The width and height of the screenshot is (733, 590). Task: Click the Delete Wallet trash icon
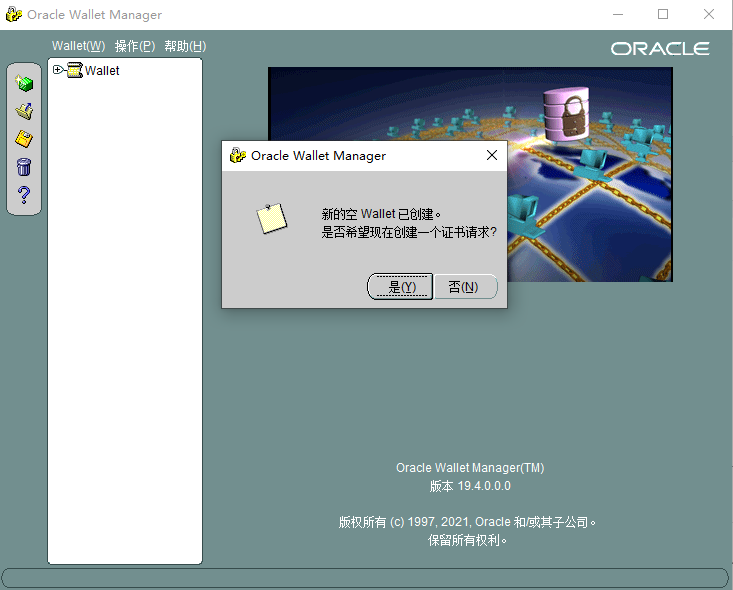coord(24,167)
